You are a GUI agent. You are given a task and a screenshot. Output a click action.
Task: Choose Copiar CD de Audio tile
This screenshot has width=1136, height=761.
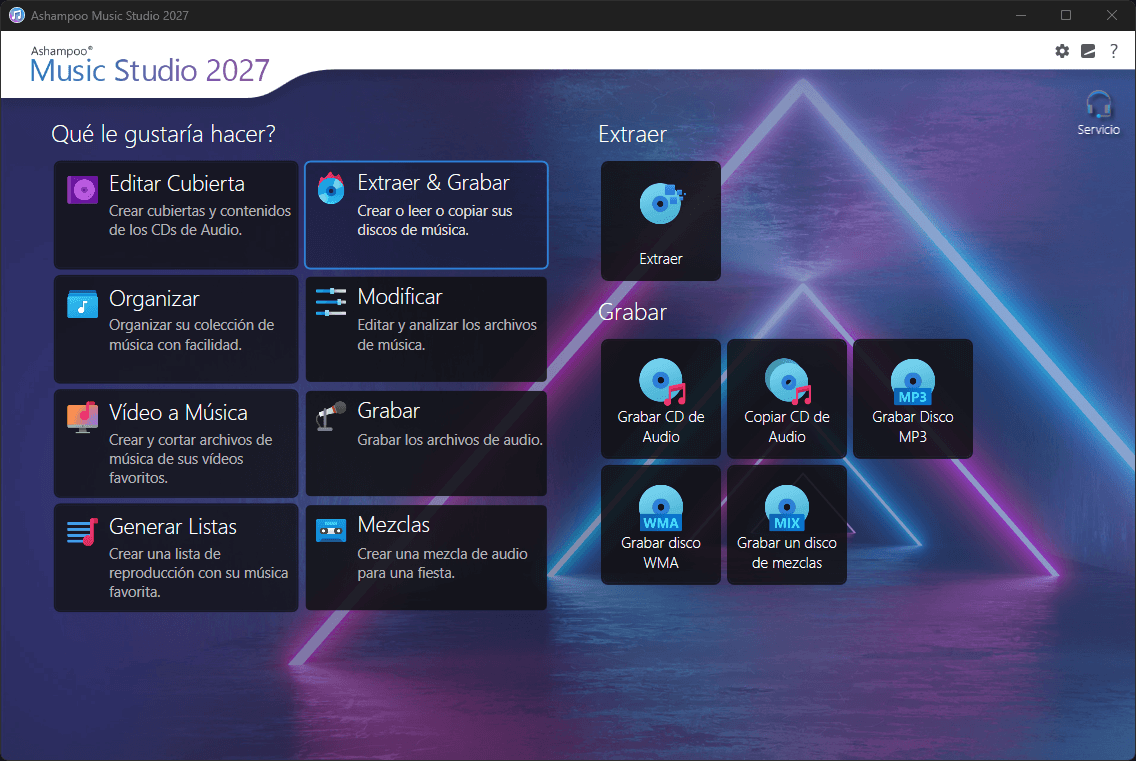coord(787,399)
